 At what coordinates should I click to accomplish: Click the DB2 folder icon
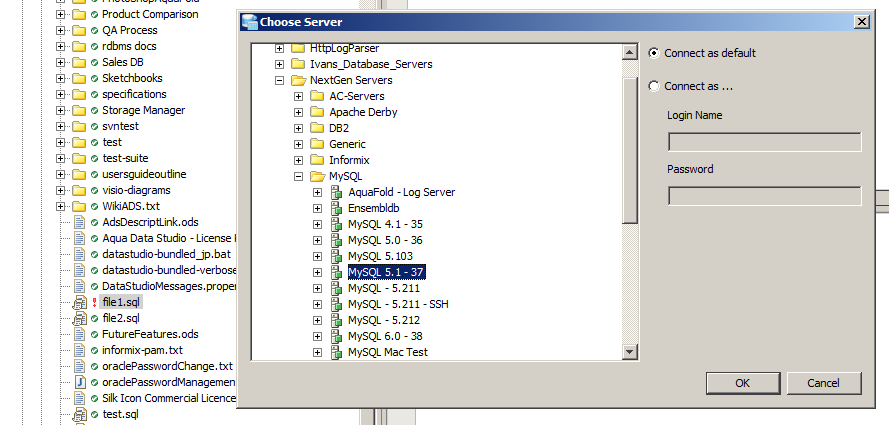tap(318, 128)
